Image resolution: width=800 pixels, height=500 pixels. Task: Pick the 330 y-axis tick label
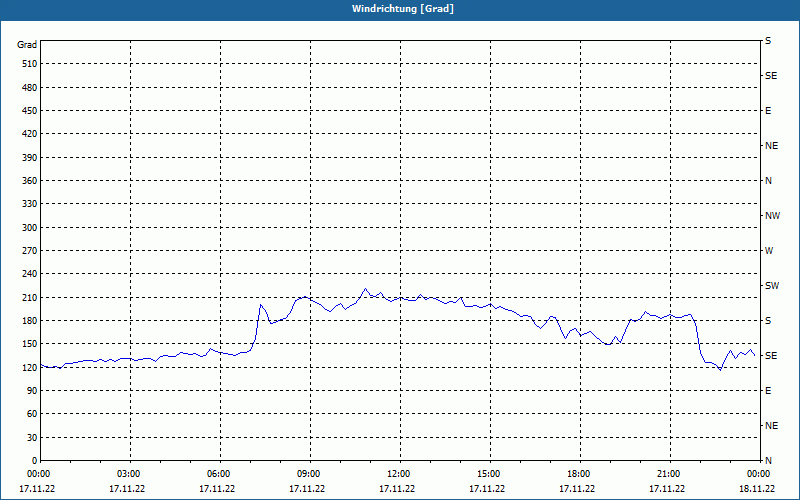(30, 204)
